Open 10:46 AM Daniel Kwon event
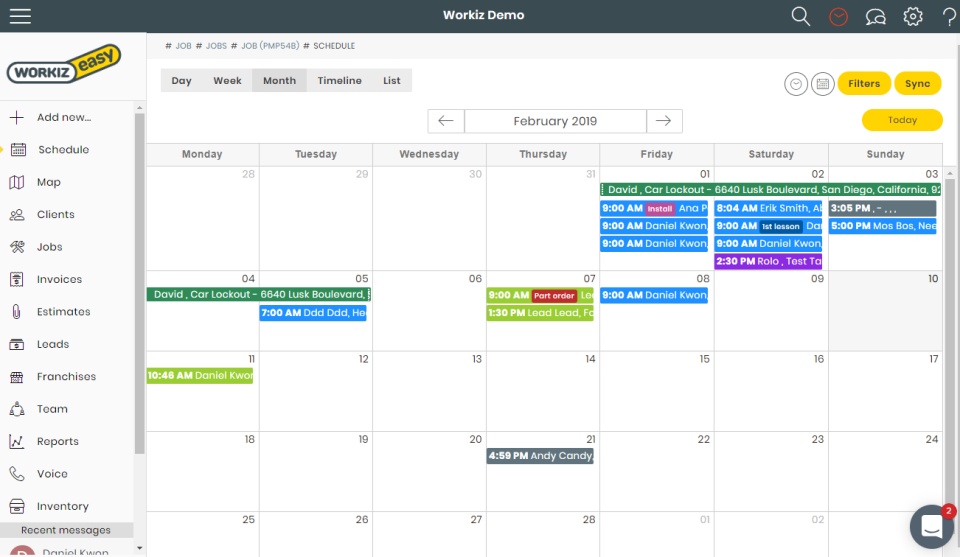Viewport: 960px width, 557px height. pyautogui.click(x=200, y=375)
